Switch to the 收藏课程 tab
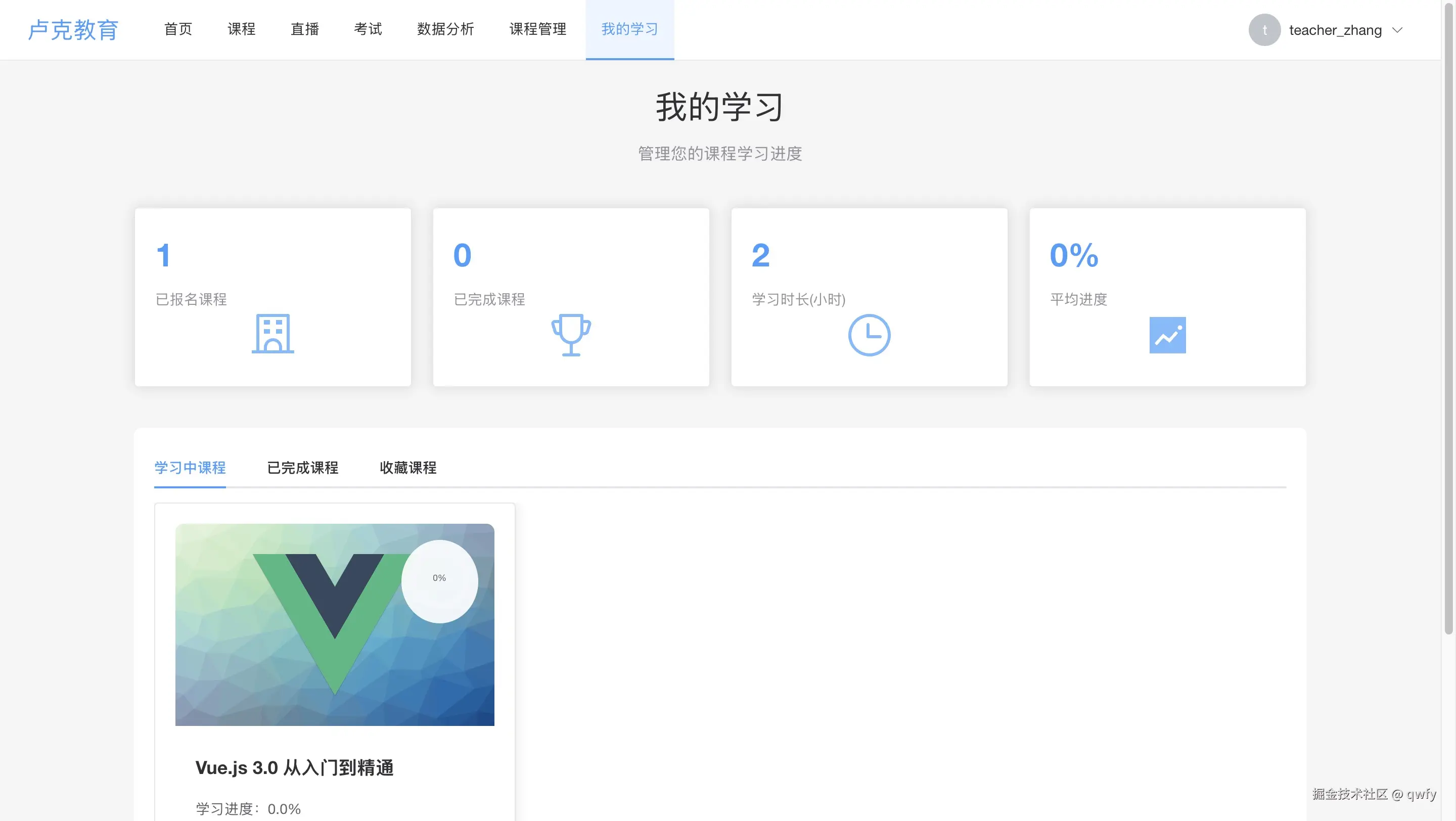The image size is (1456, 821). 407,468
